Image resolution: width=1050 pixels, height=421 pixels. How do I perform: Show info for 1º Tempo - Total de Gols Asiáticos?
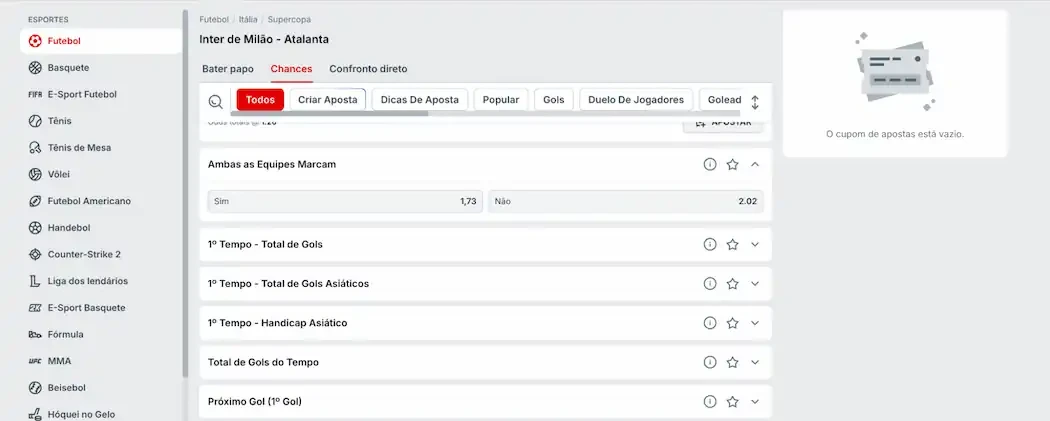tap(710, 284)
